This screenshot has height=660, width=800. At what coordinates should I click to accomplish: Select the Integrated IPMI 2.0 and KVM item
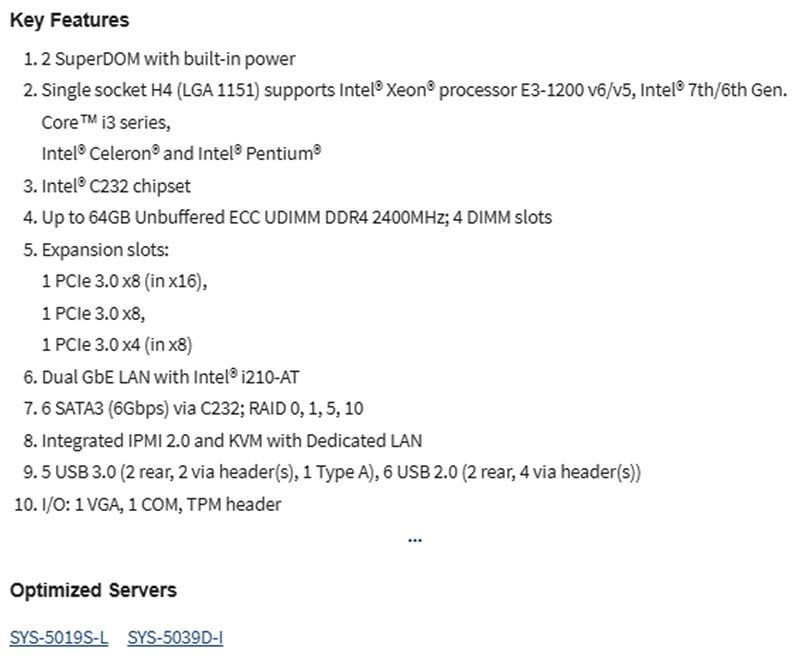tap(232, 441)
